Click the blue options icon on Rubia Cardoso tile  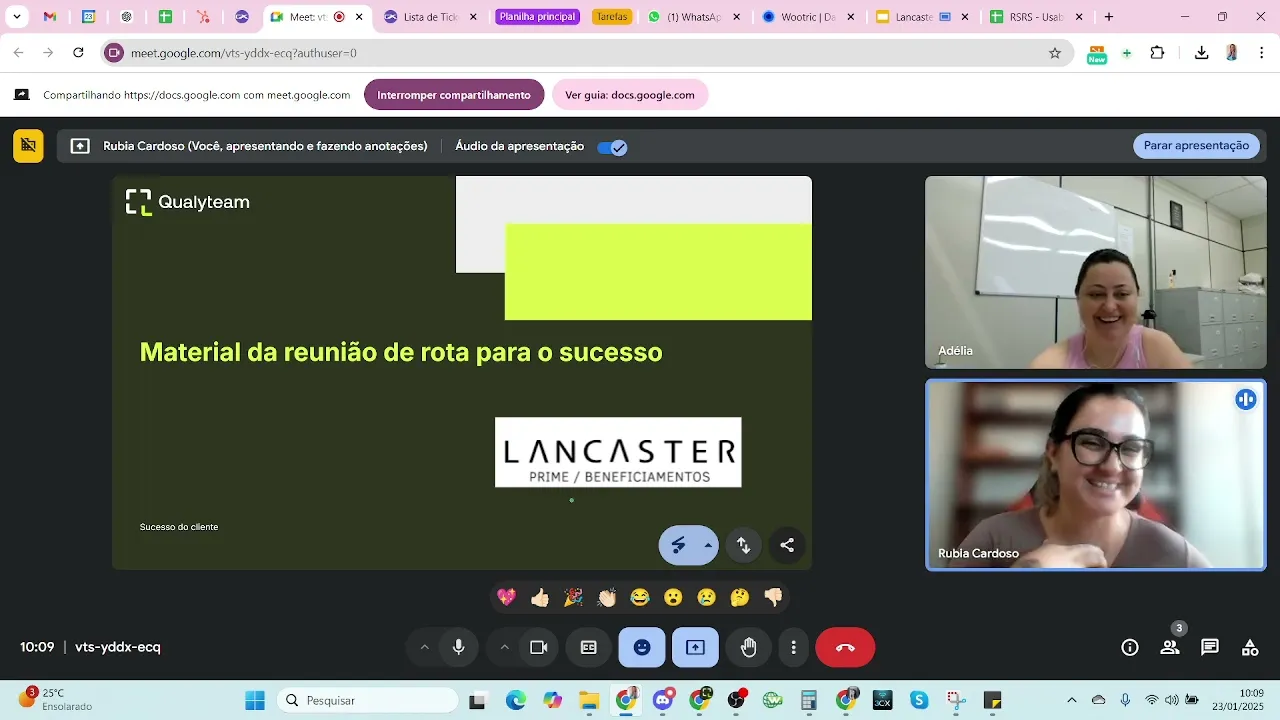(x=1246, y=399)
